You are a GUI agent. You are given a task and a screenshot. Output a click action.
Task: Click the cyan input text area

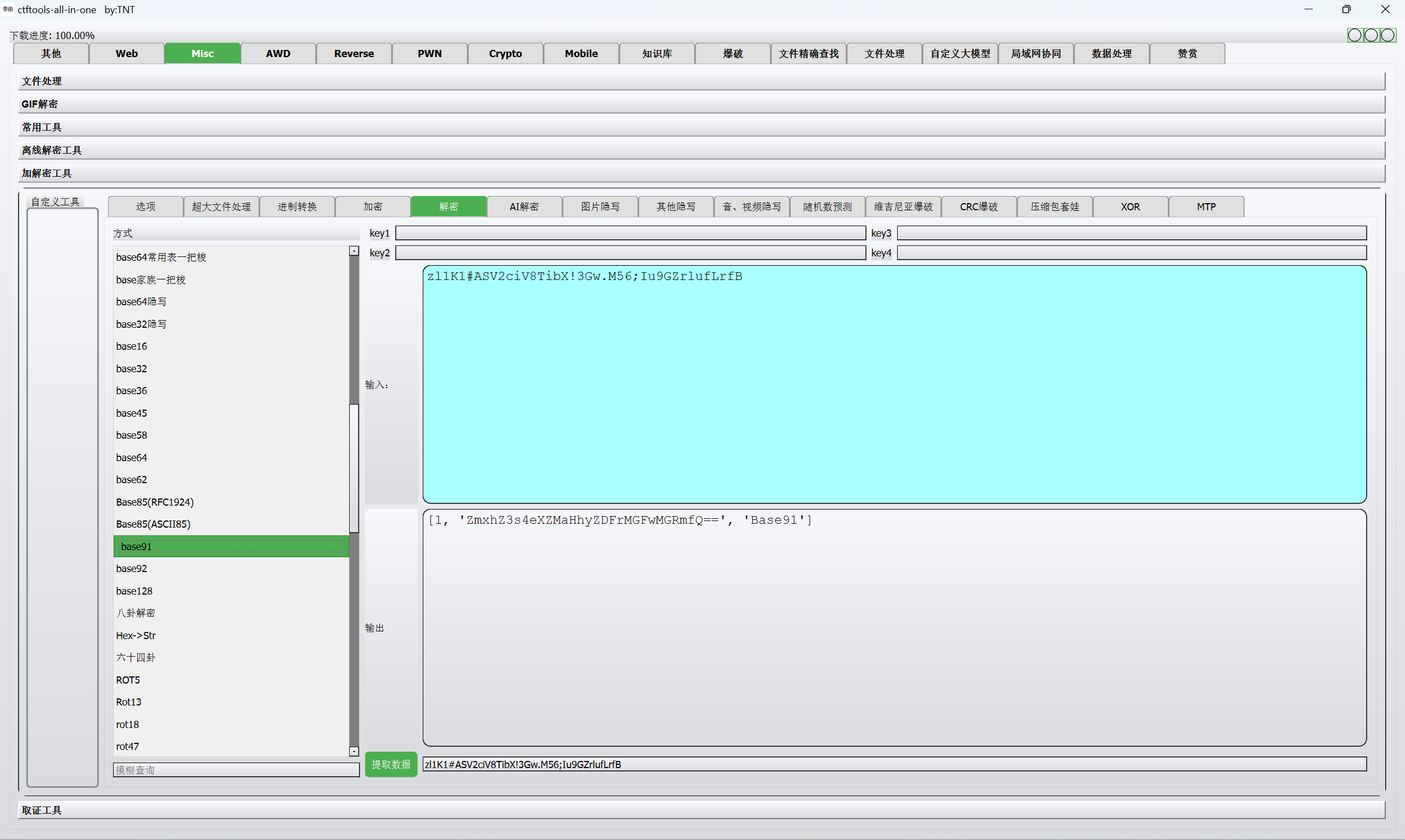coord(894,384)
